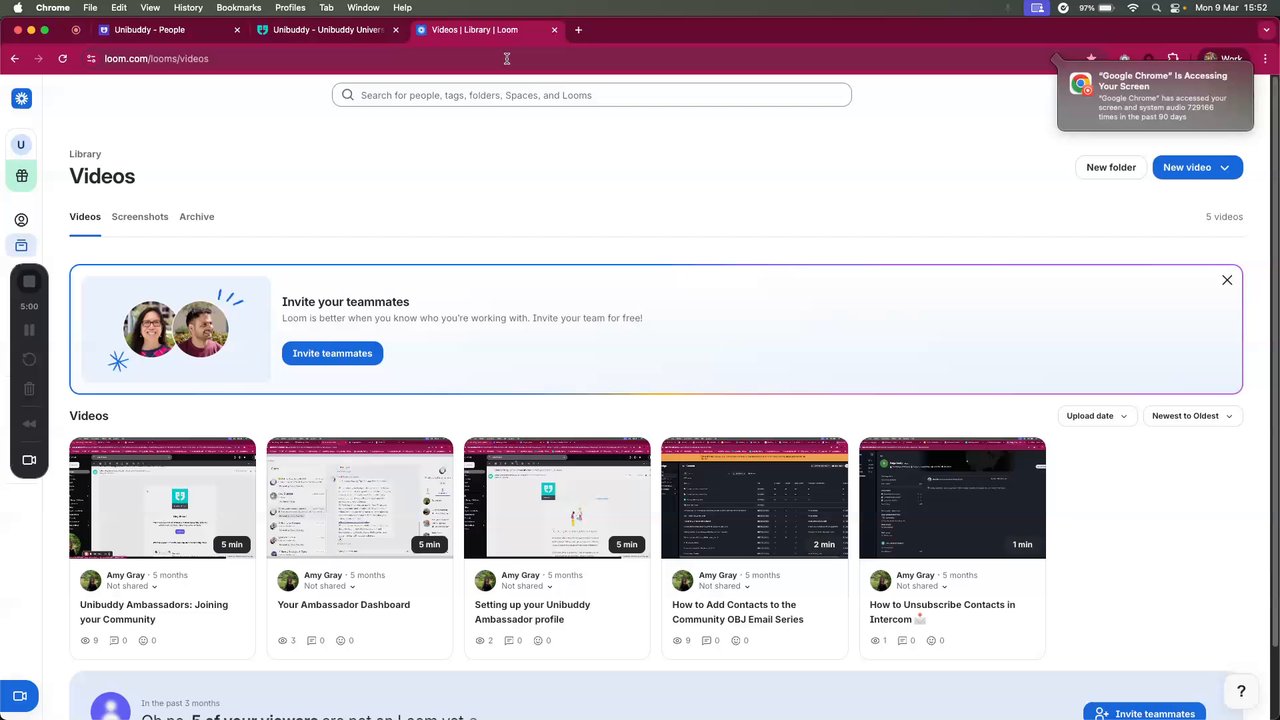Expand Not shared under How to Add Contacts
Screen dimensions: 1280x720
[724, 586]
